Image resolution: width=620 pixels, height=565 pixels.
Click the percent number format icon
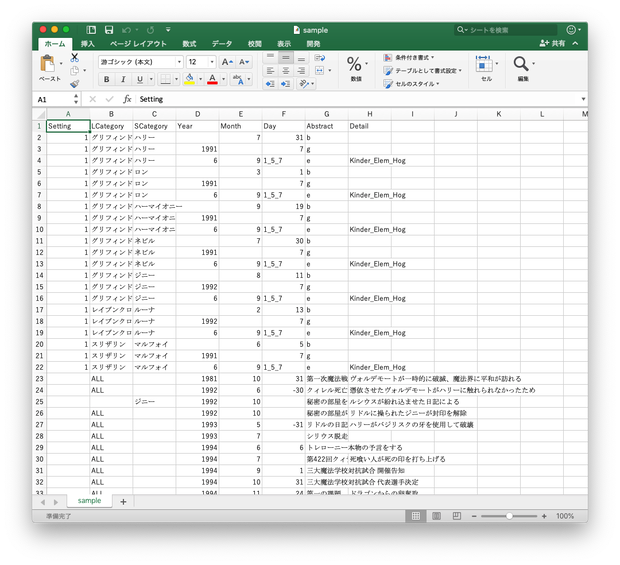pos(354,64)
